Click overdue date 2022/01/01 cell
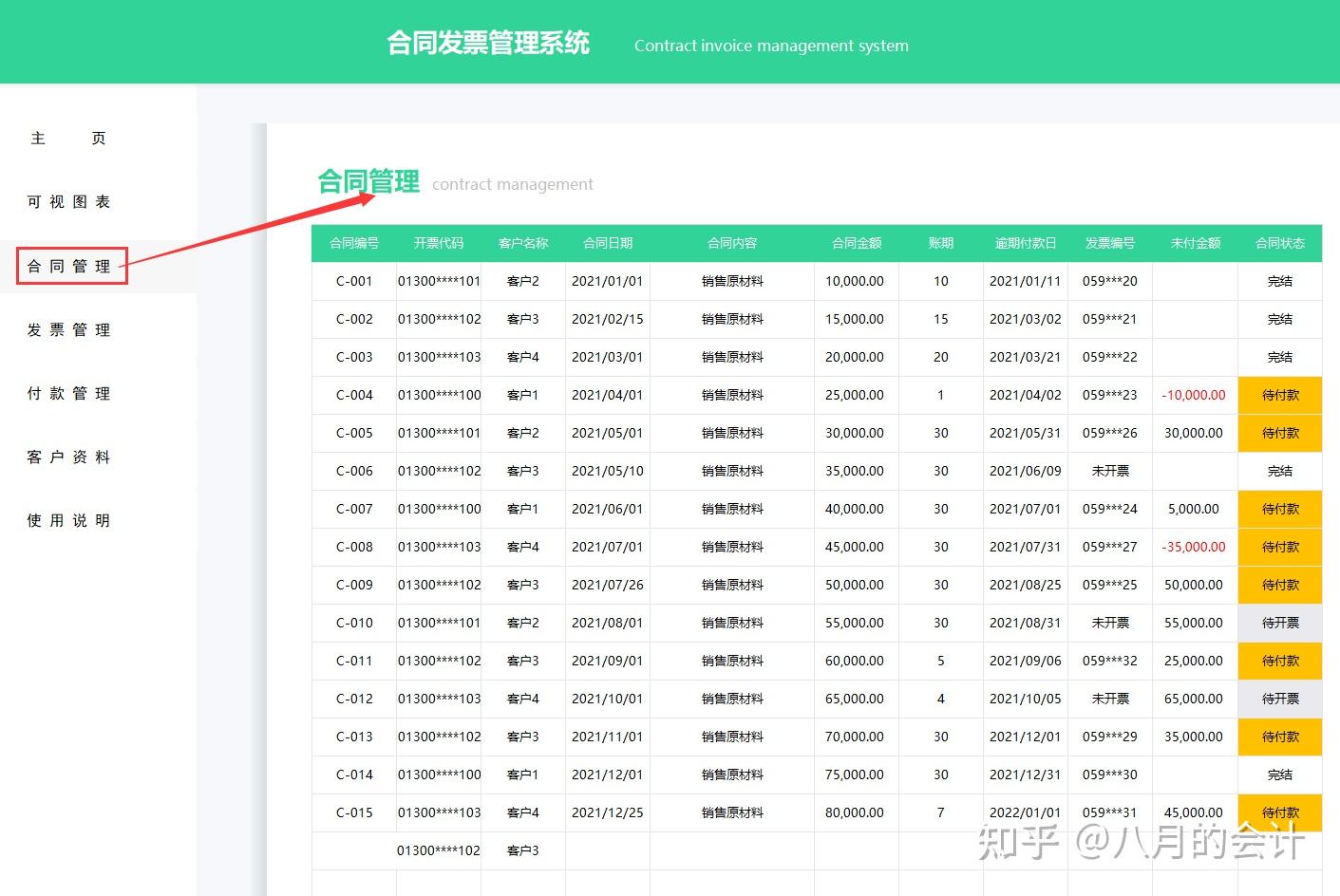Viewport: 1340px width, 896px height. click(x=1026, y=812)
